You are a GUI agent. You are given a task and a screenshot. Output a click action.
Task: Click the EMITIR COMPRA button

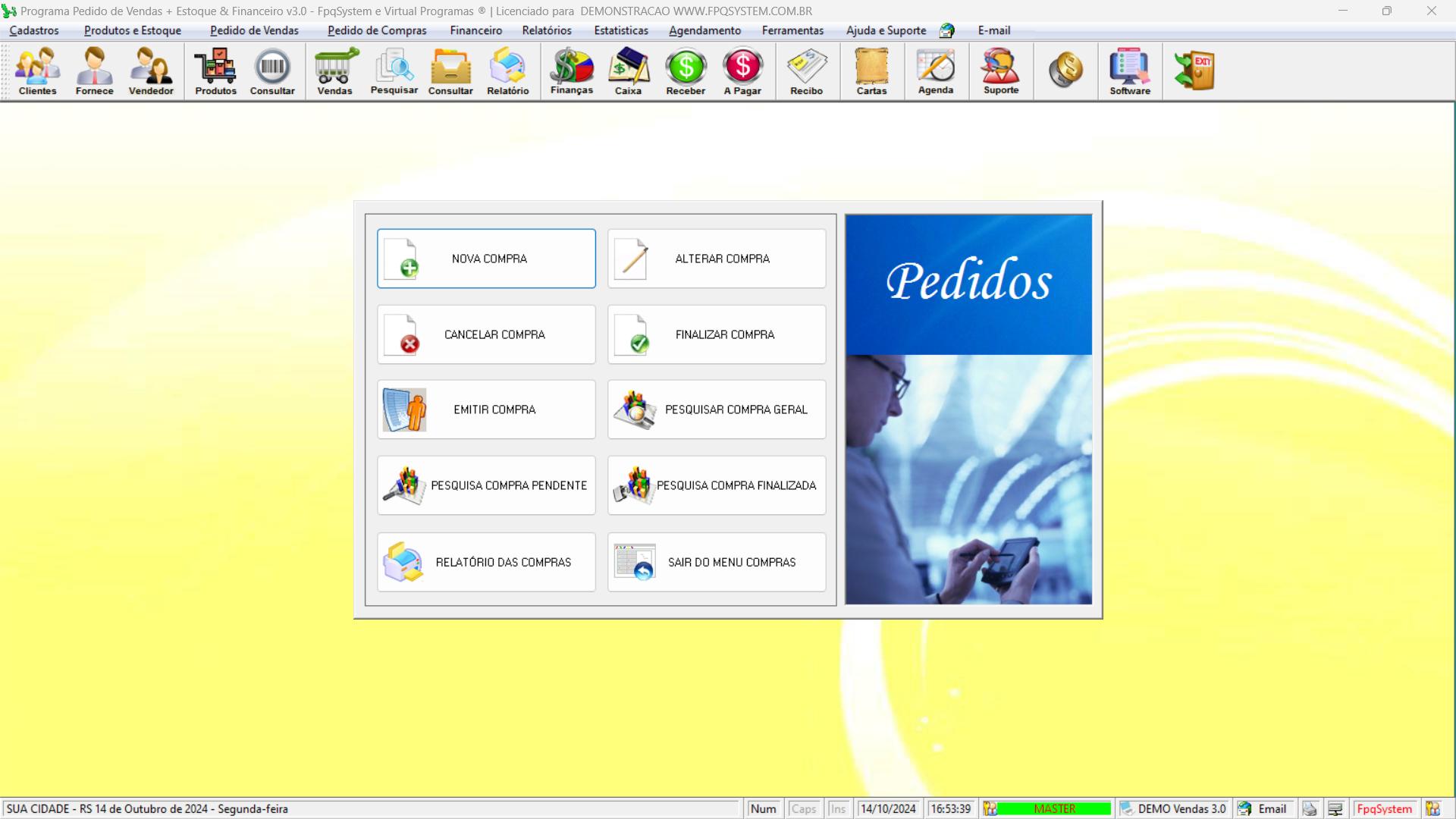tap(486, 409)
